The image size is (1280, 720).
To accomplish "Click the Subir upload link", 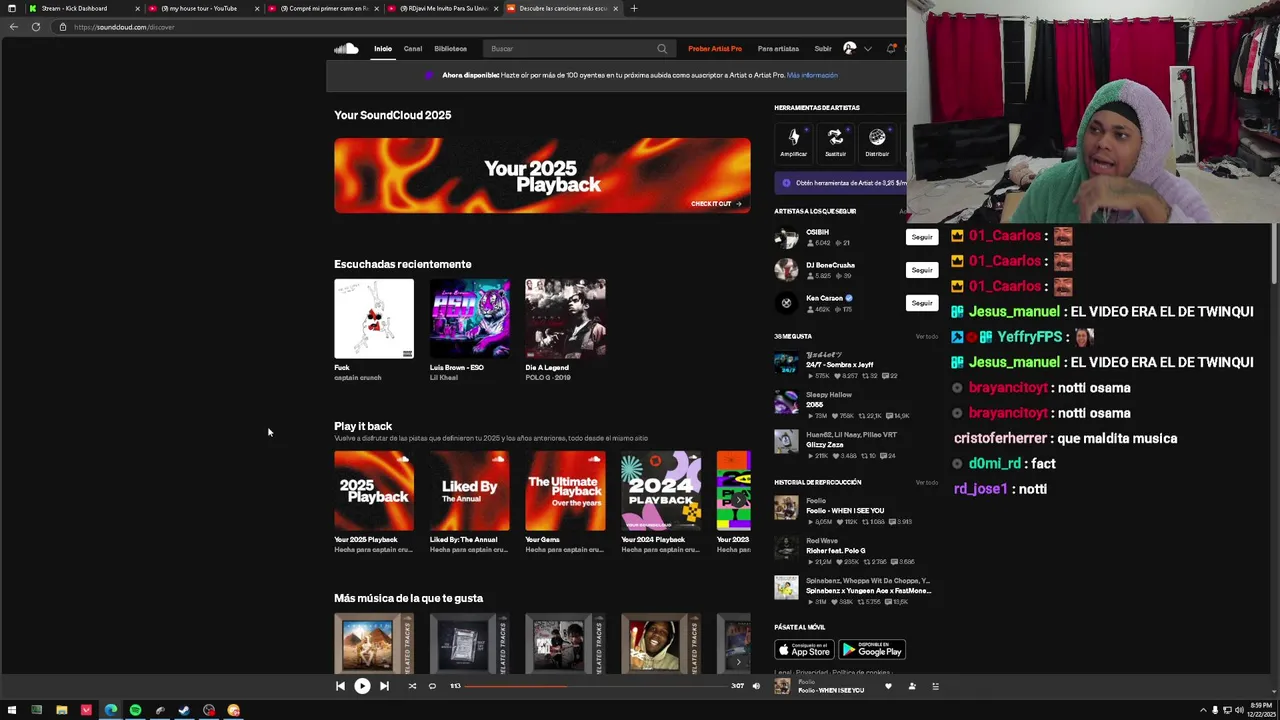I will tap(823, 48).
